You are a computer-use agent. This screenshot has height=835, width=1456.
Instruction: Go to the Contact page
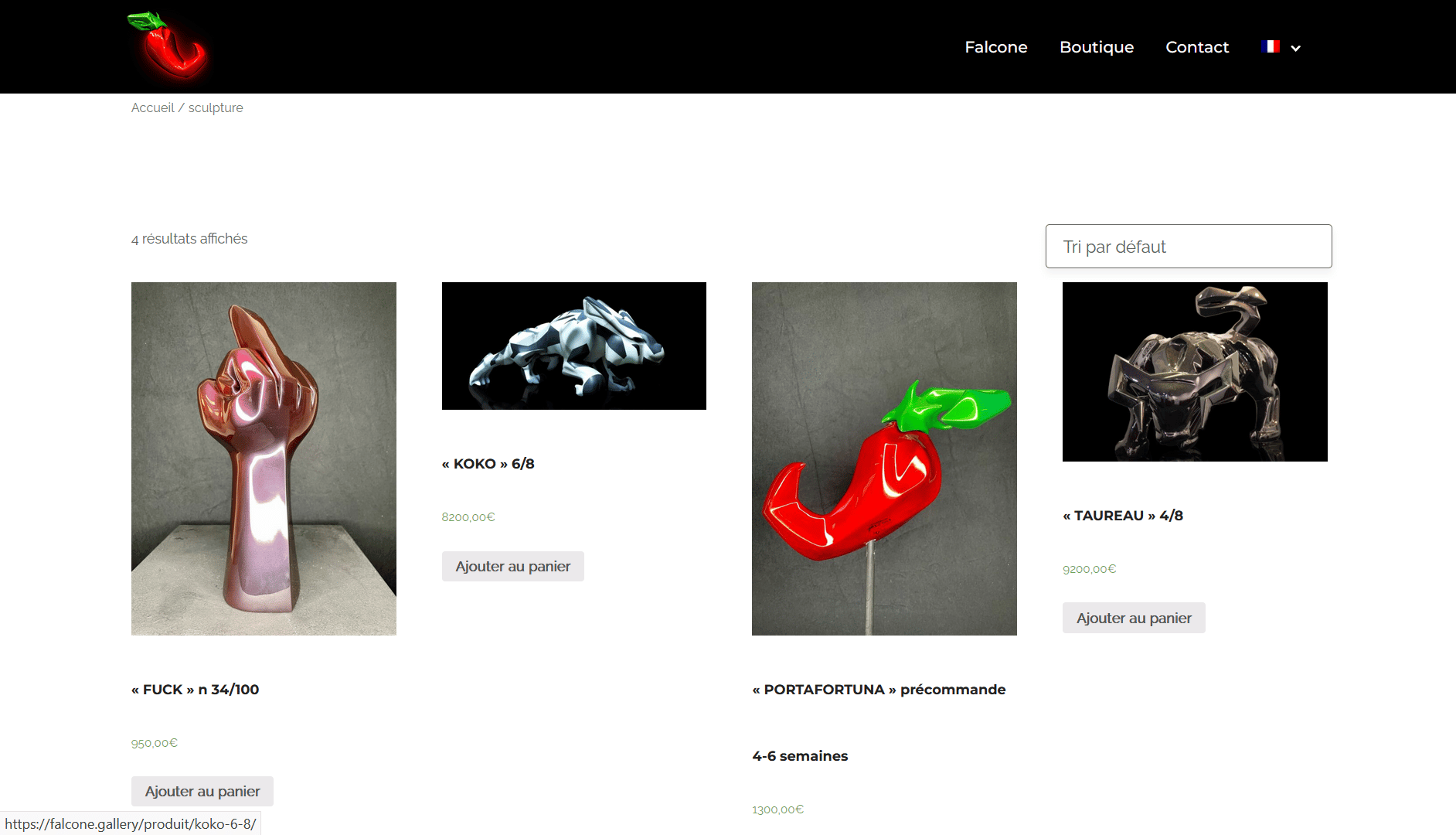point(1197,47)
